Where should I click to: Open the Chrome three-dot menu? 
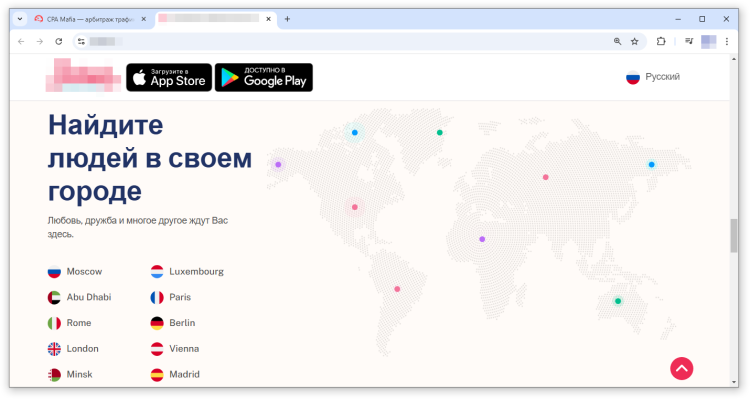[727, 42]
